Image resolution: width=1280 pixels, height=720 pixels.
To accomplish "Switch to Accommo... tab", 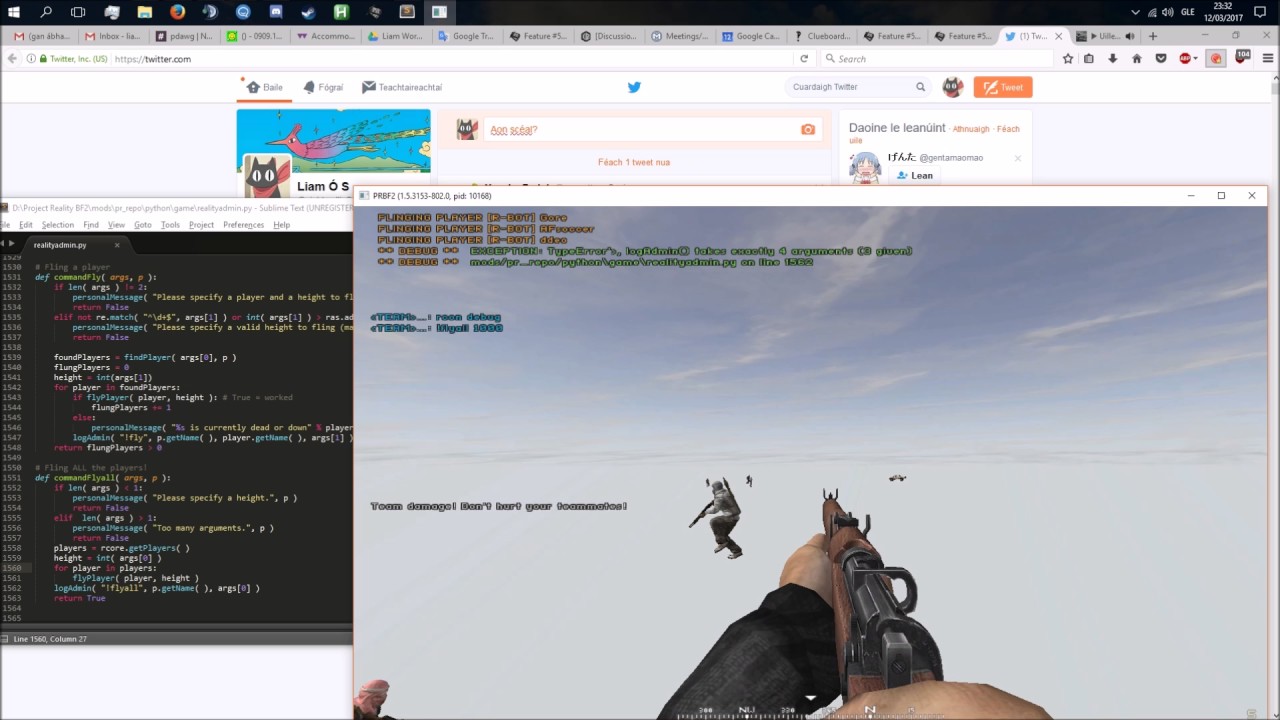I will [x=326, y=36].
